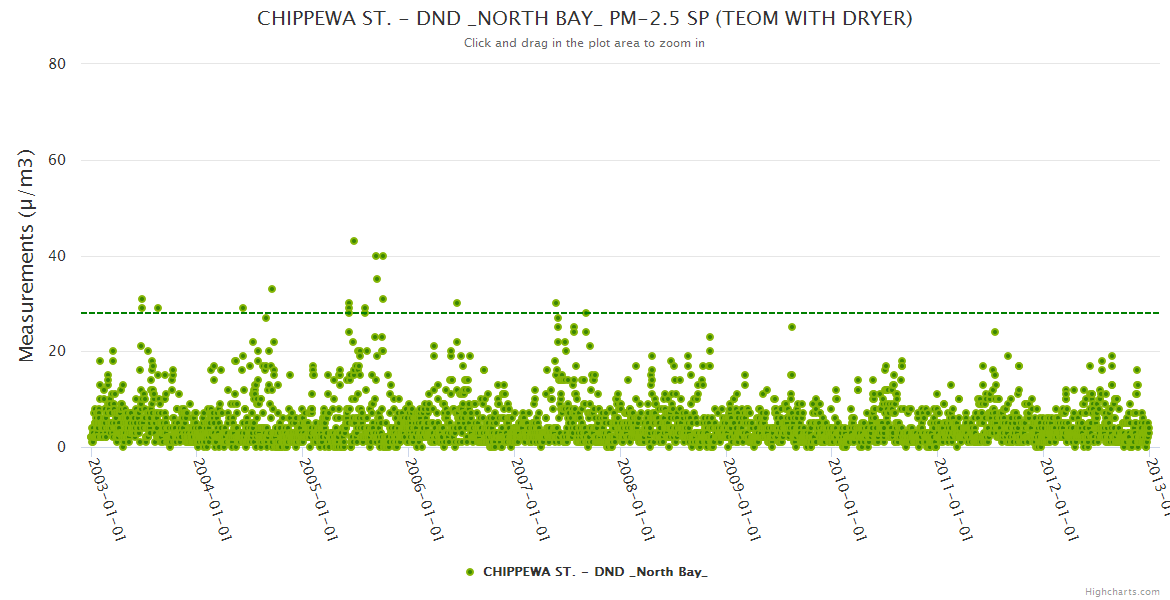The height and width of the screenshot is (600, 1170).
Task: Click the green legend marker dot
Action: pos(470,572)
